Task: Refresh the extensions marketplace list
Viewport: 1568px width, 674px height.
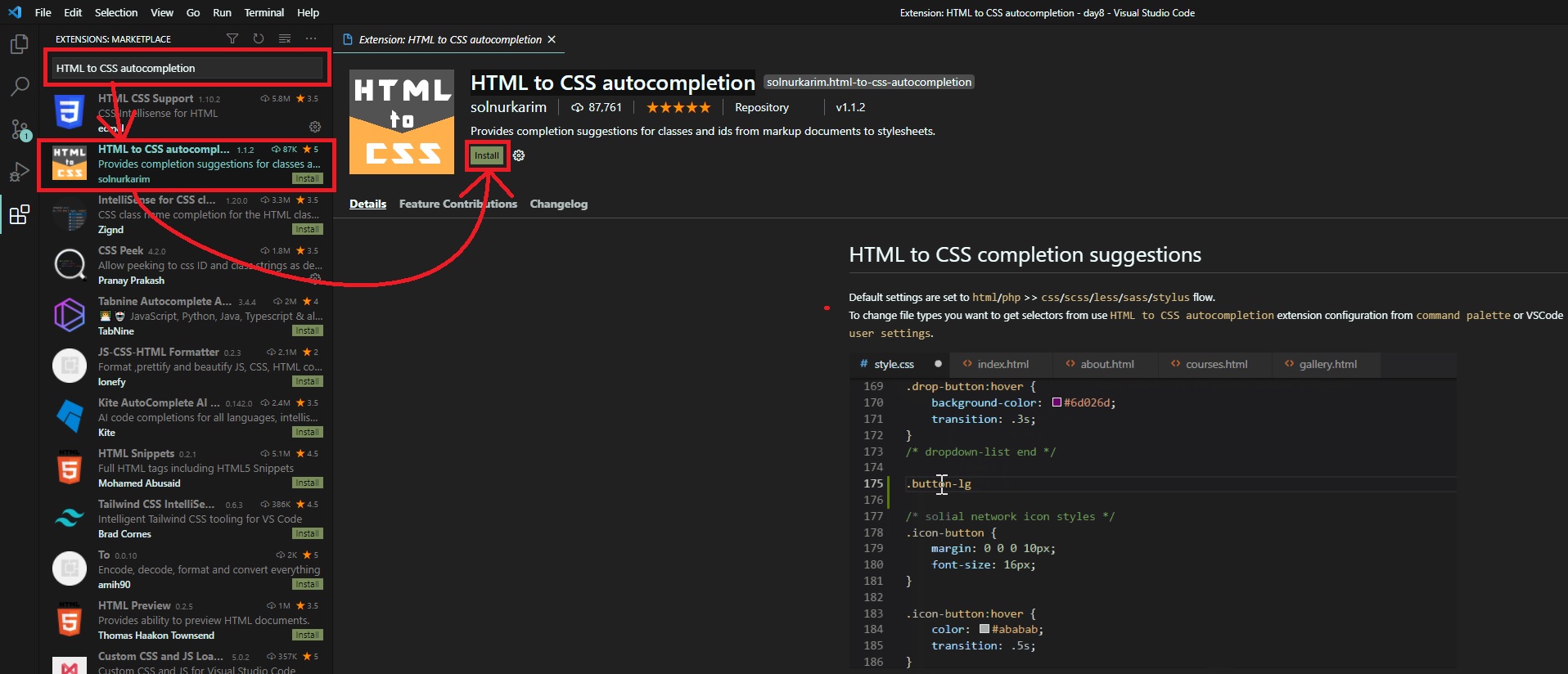Action: (259, 38)
